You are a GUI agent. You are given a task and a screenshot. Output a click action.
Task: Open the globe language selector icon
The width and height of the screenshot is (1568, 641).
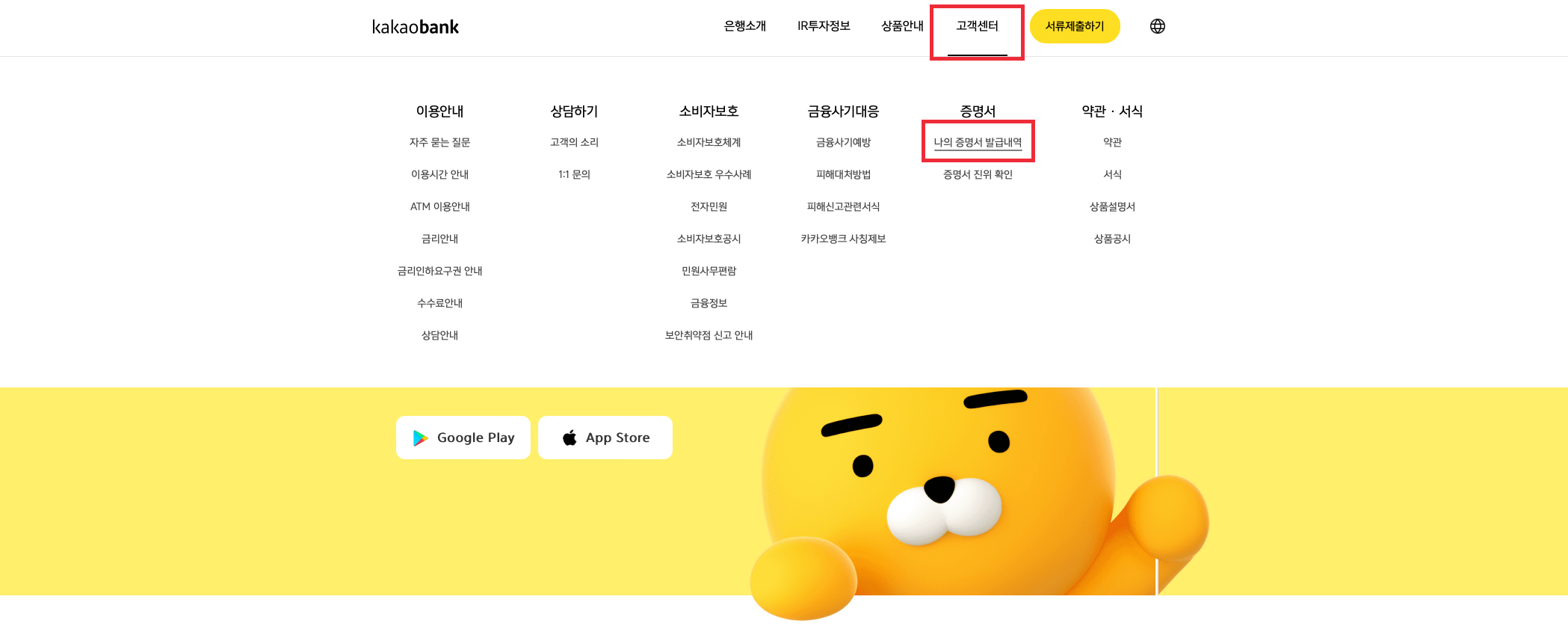(1158, 26)
